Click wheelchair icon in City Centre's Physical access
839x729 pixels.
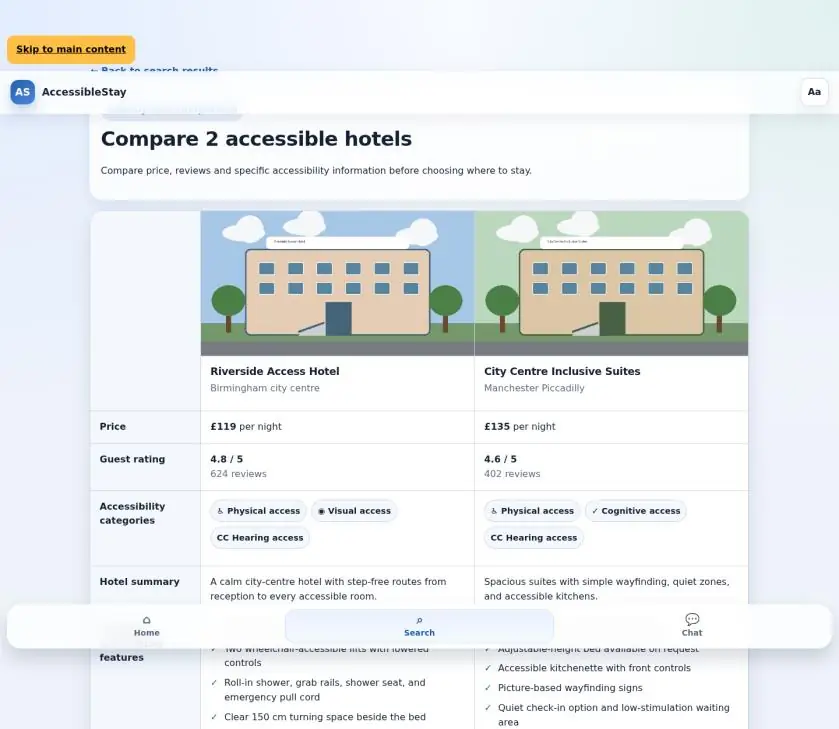coord(494,511)
